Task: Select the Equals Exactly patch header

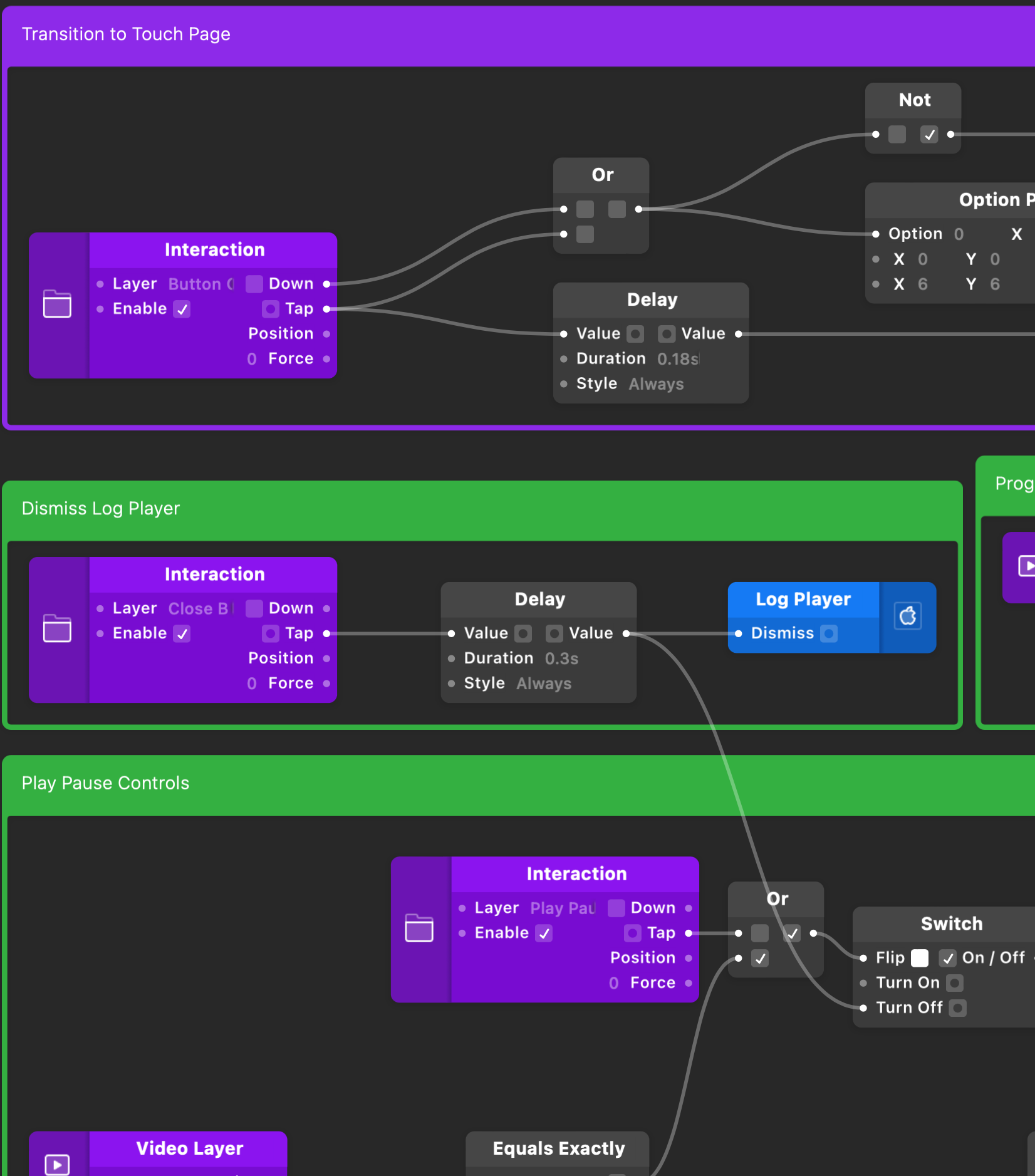Action: click(558, 1149)
